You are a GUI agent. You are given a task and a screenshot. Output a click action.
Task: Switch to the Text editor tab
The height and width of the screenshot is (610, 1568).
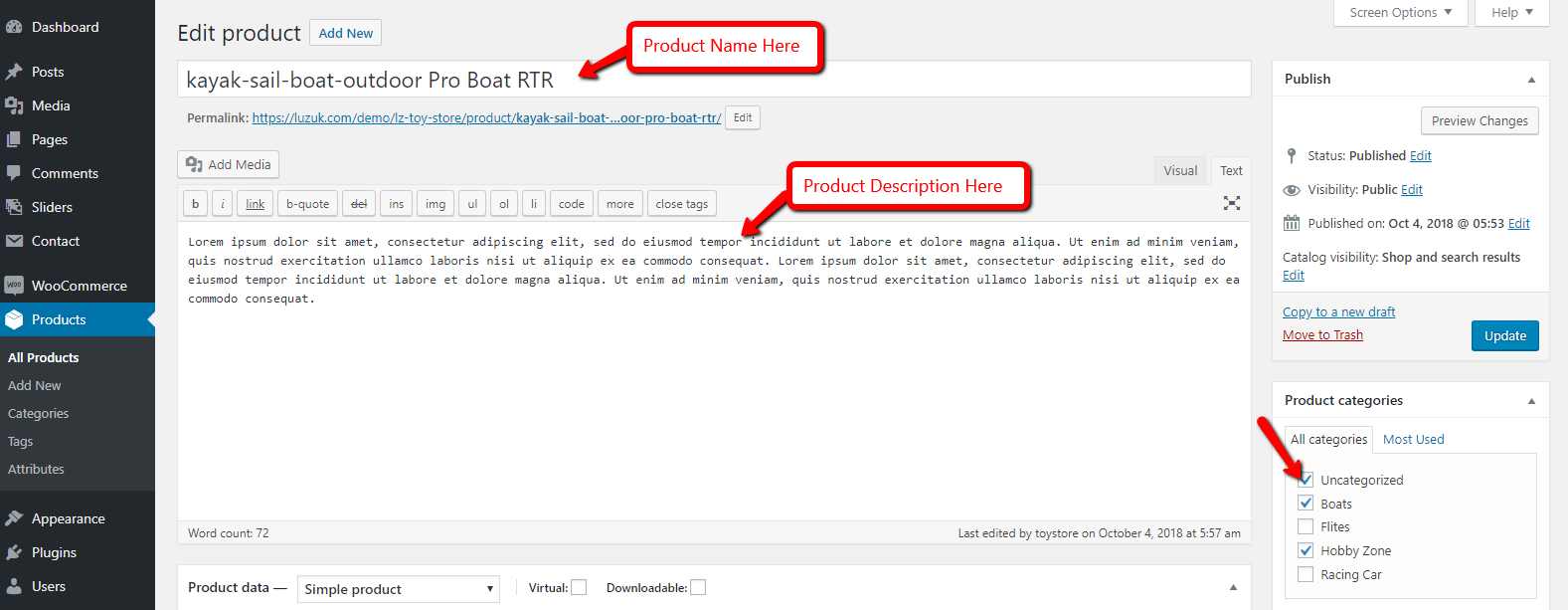coord(1231,170)
